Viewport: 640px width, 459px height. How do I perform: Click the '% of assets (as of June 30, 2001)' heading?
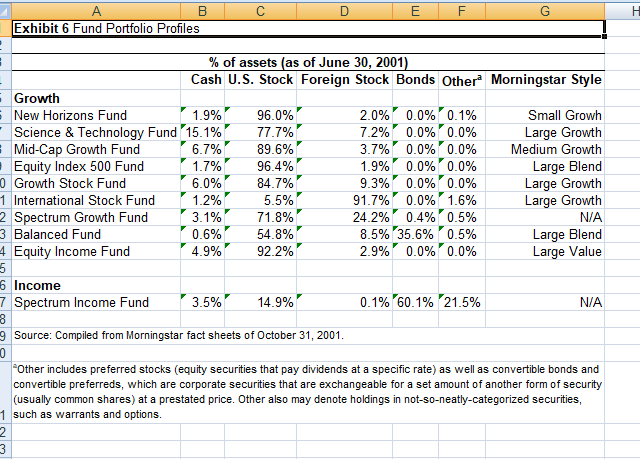tap(308, 62)
